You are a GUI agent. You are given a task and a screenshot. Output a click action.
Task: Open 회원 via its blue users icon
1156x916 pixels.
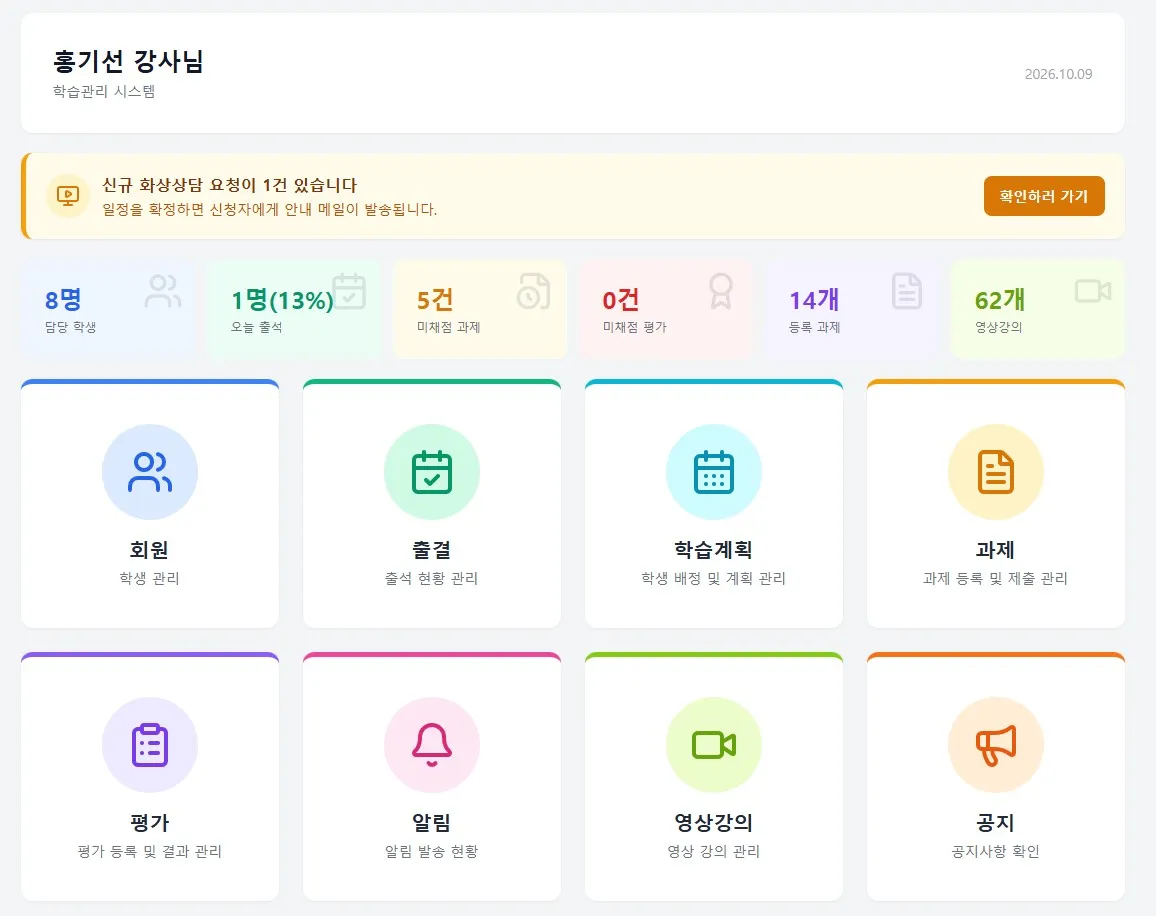coord(150,472)
